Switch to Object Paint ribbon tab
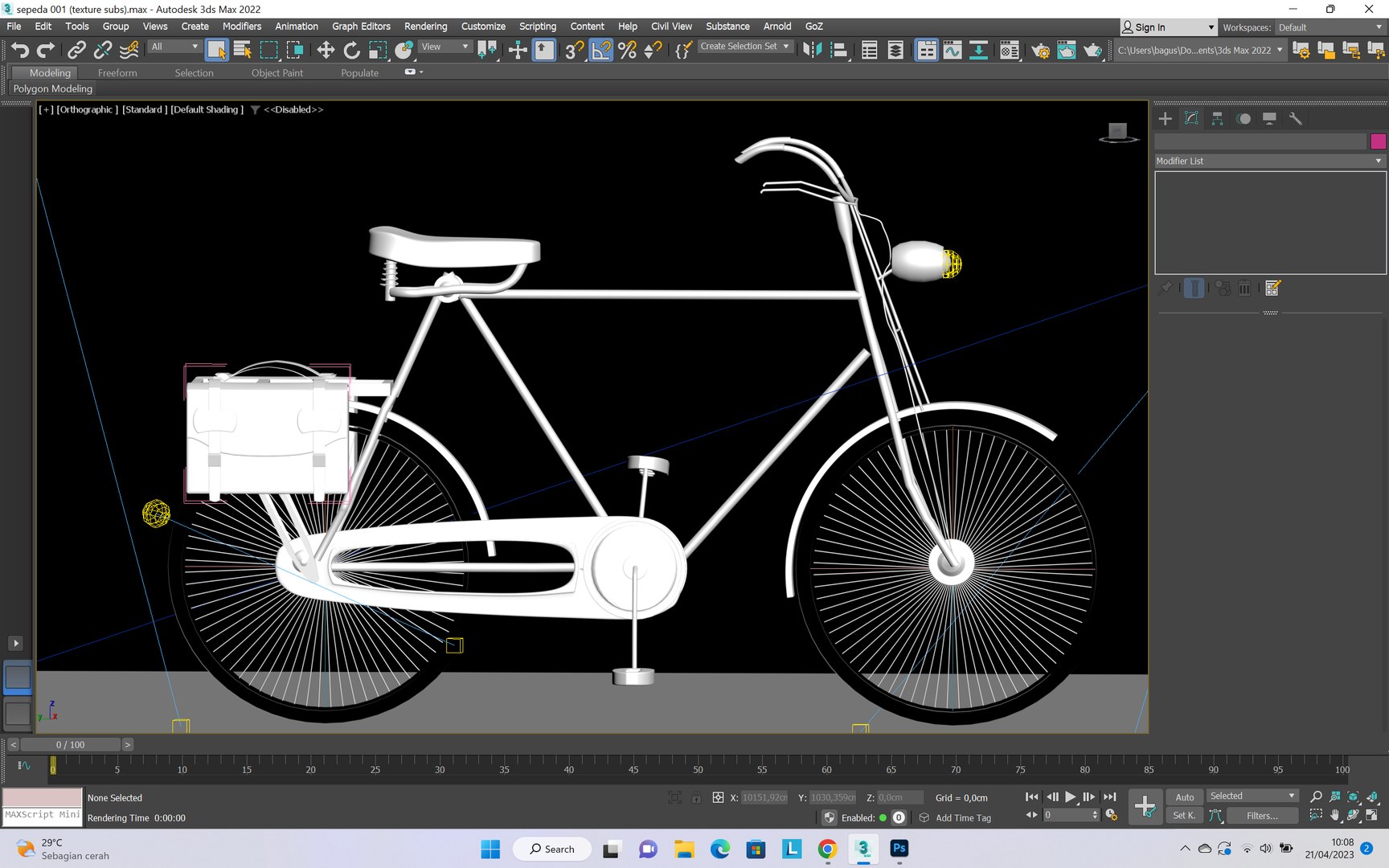Viewport: 1389px width, 868px height. click(x=277, y=73)
